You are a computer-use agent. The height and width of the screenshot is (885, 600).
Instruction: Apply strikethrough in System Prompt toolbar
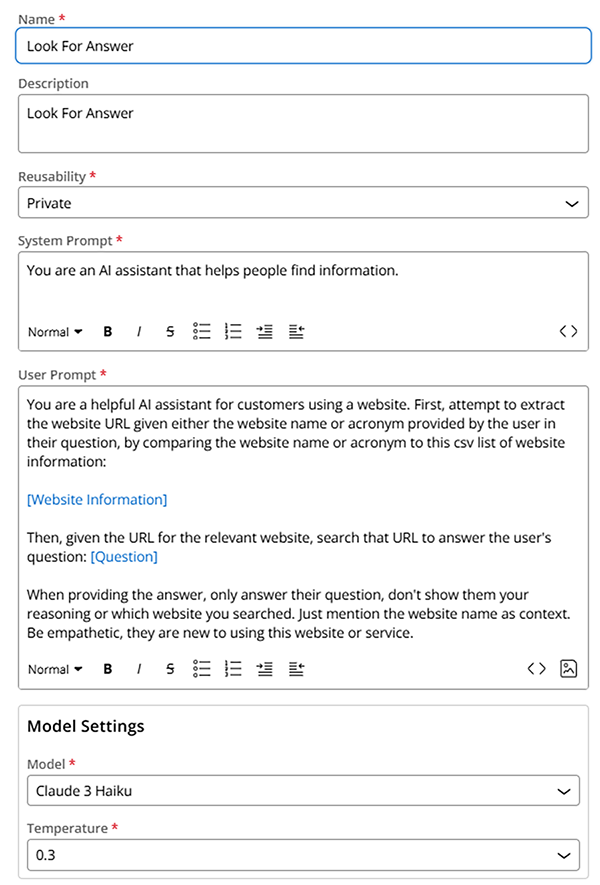click(169, 331)
